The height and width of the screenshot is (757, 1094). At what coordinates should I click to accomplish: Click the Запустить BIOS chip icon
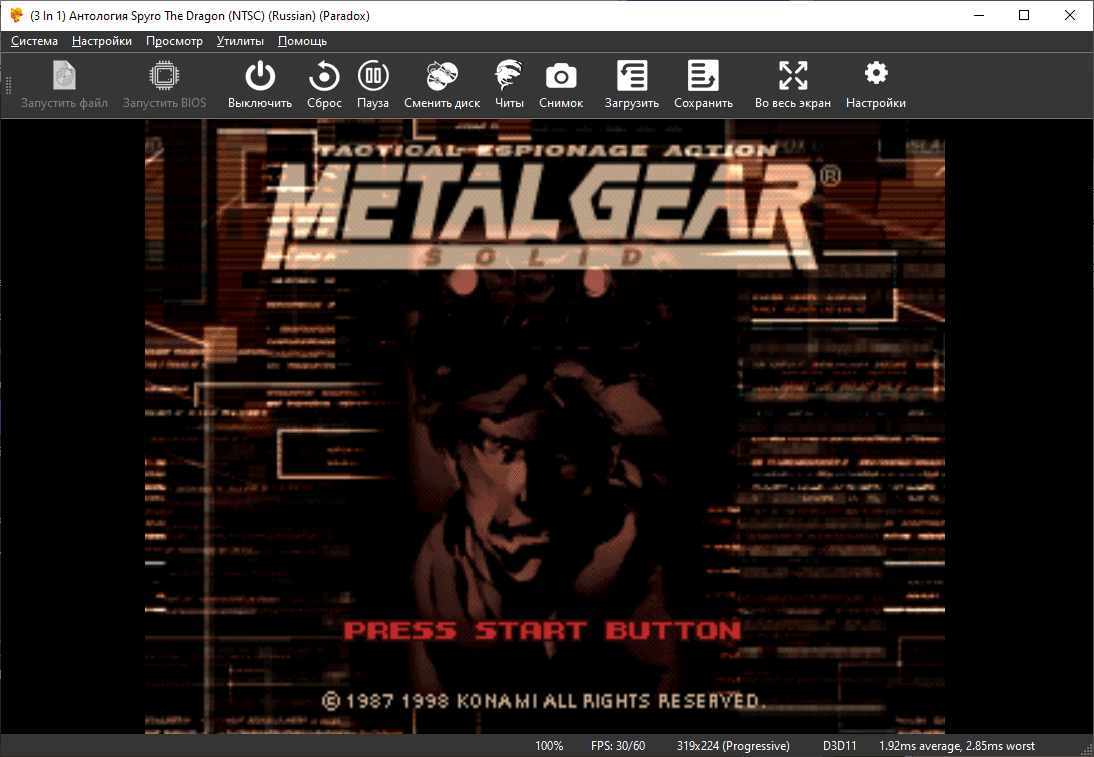click(x=164, y=75)
